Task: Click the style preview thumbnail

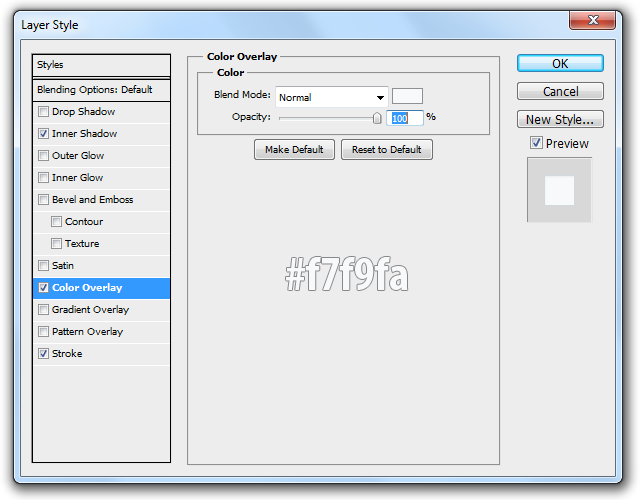Action: click(x=560, y=190)
